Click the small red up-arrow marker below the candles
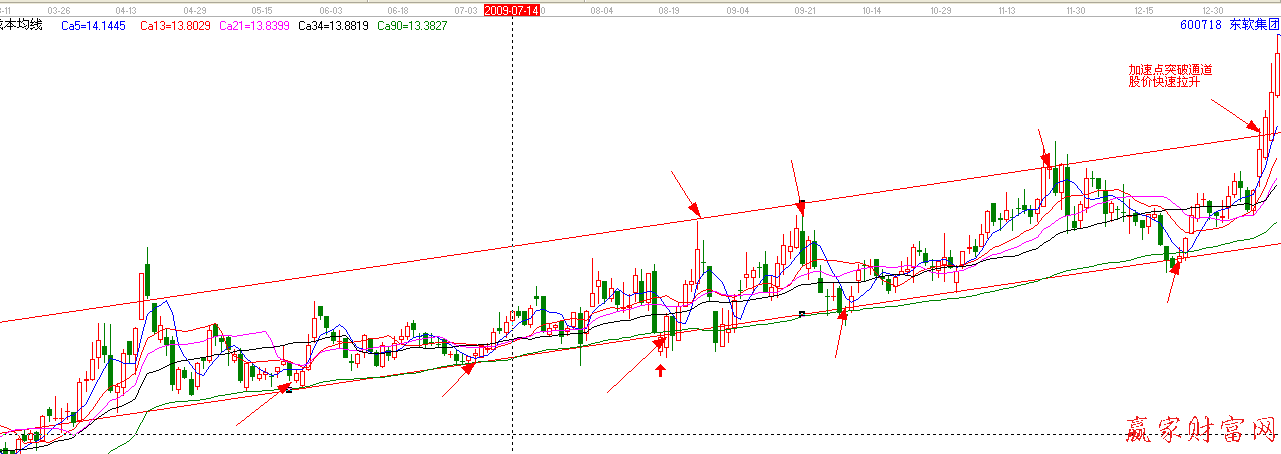 tap(660, 371)
